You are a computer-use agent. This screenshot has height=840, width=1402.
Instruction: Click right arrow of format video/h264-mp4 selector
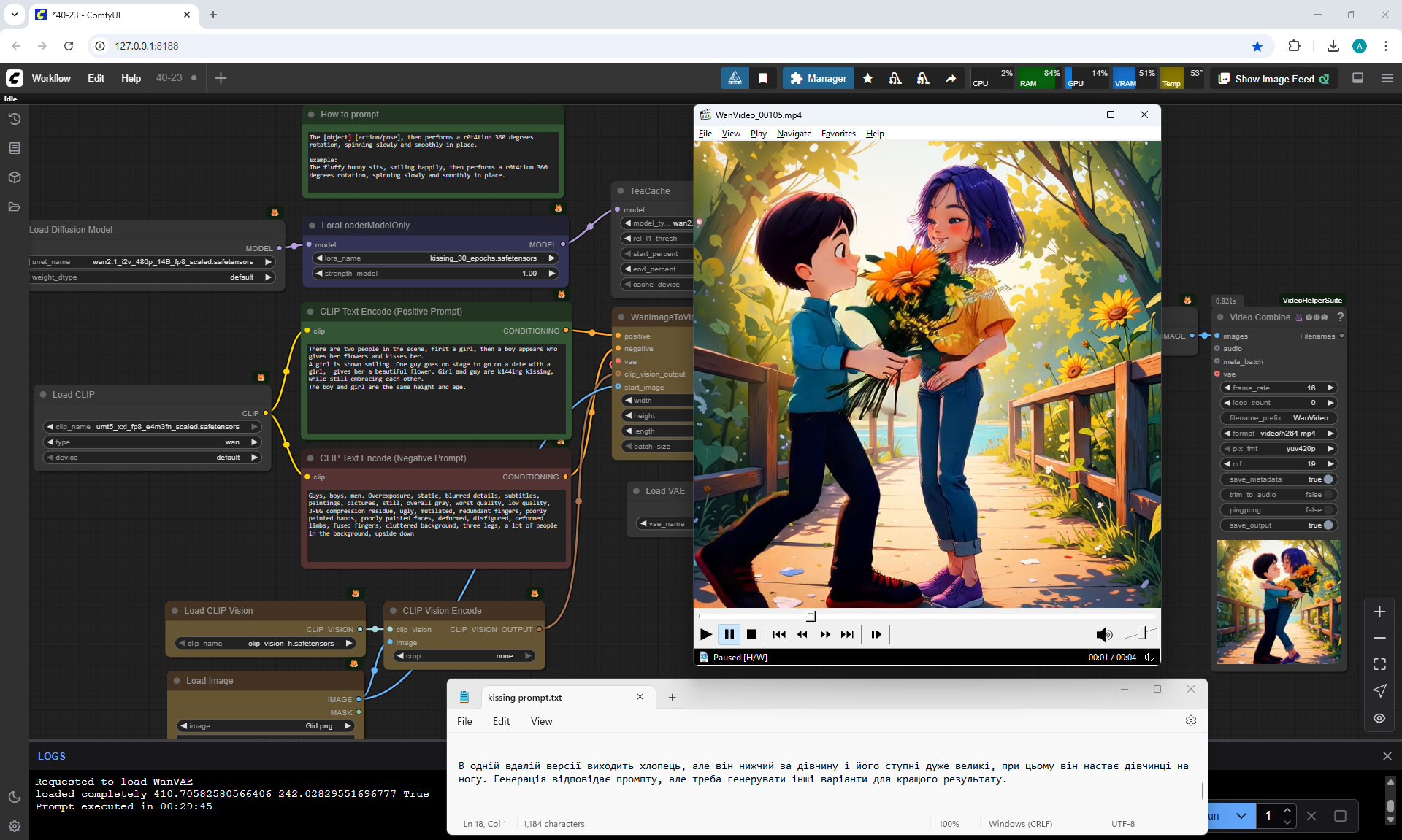coord(1330,434)
